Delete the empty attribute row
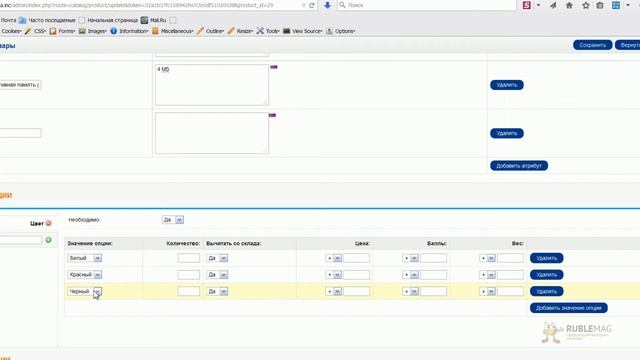This screenshot has width=640, height=360. [507, 133]
